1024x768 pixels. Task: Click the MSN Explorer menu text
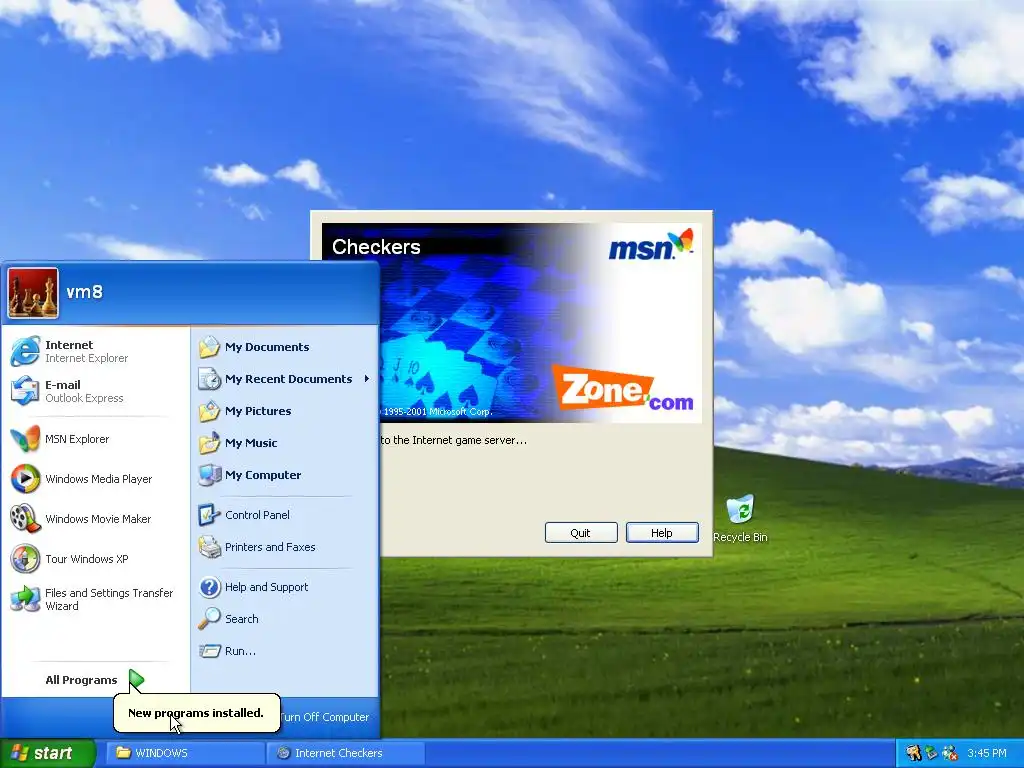tap(77, 439)
